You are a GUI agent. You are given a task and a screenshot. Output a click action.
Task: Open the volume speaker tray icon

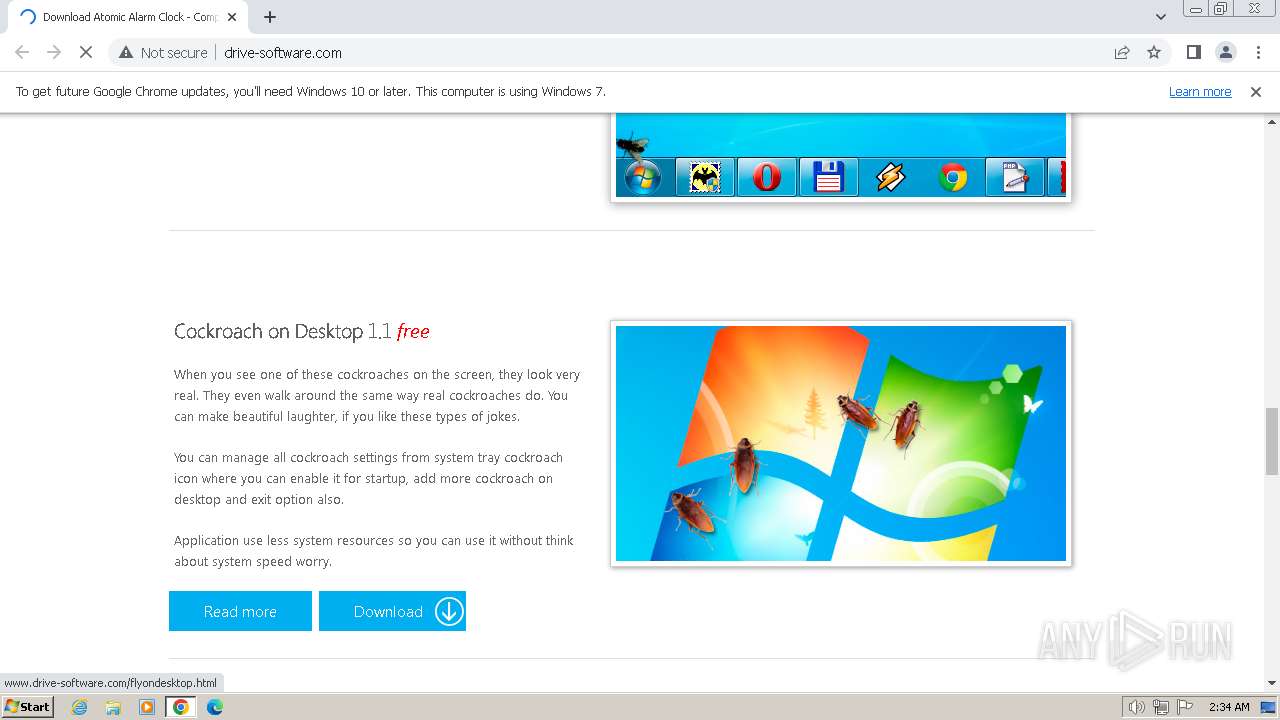pos(1137,707)
